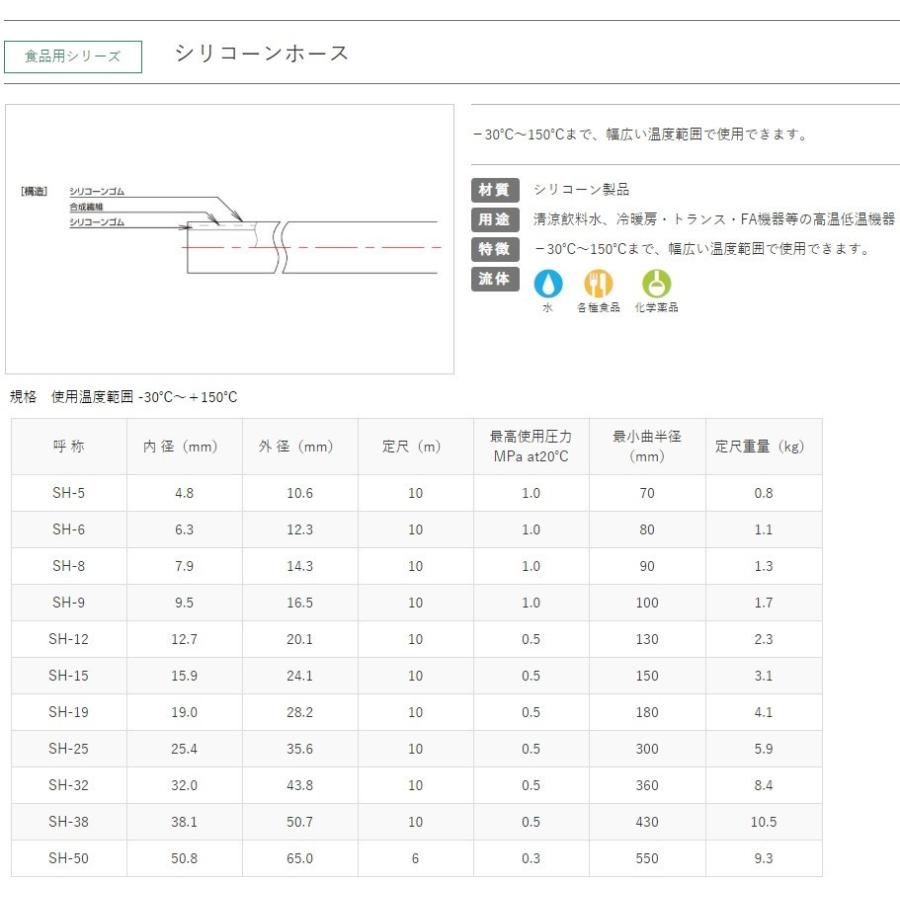This screenshot has width=900, height=900.
Task: Click the 用途 label badge
Action: tap(494, 219)
